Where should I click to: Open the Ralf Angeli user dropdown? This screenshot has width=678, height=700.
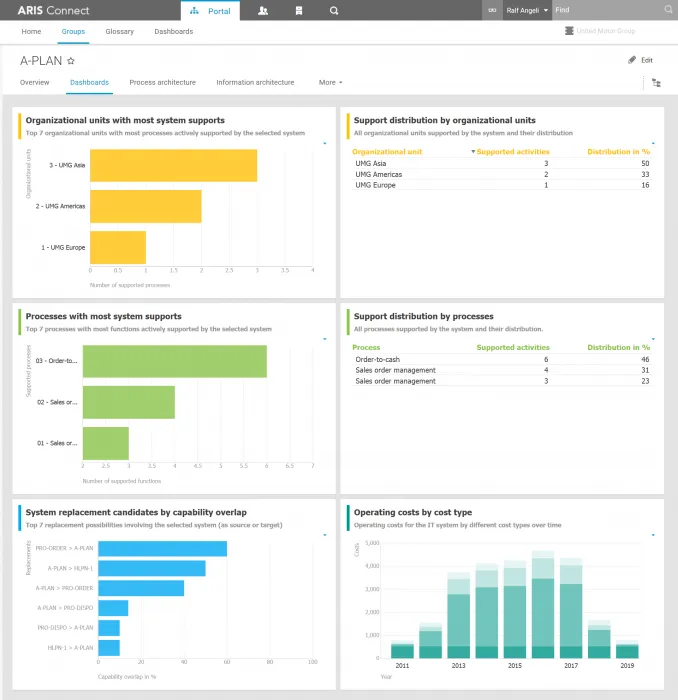(x=527, y=10)
